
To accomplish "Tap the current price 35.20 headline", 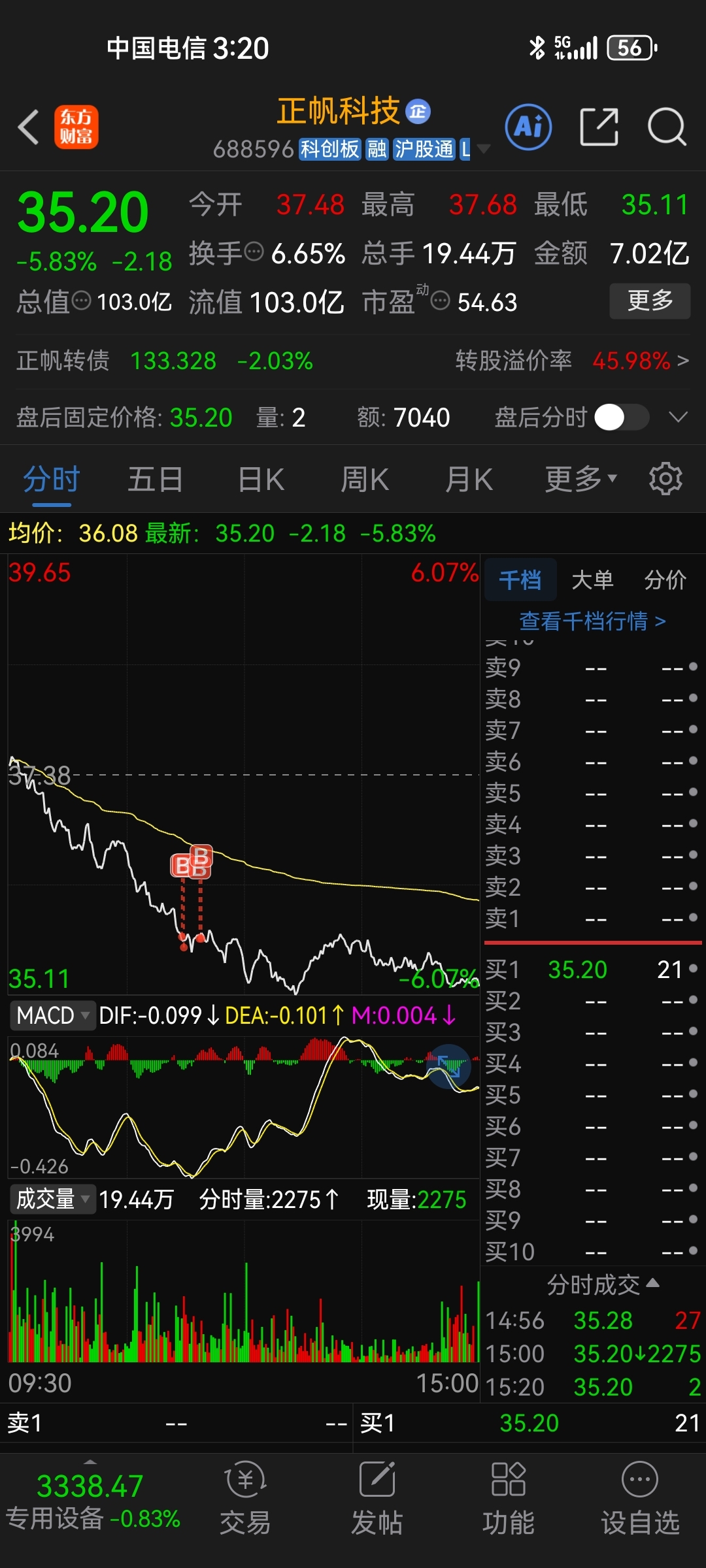I will click(x=83, y=212).
